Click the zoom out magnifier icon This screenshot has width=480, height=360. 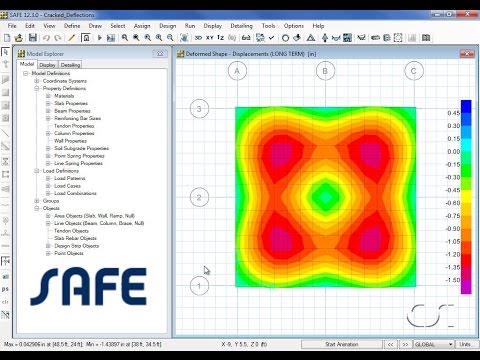[x=170, y=38]
